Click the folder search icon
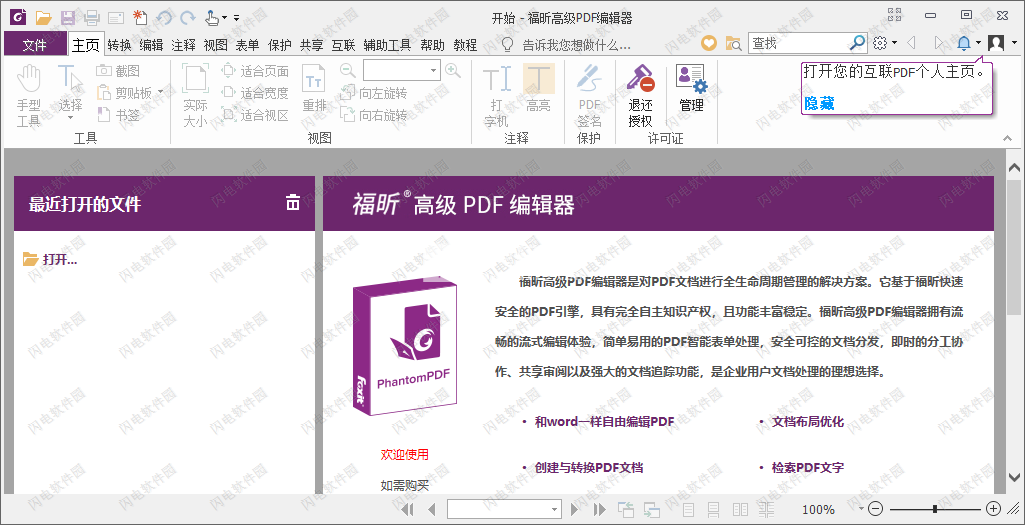 (x=733, y=44)
